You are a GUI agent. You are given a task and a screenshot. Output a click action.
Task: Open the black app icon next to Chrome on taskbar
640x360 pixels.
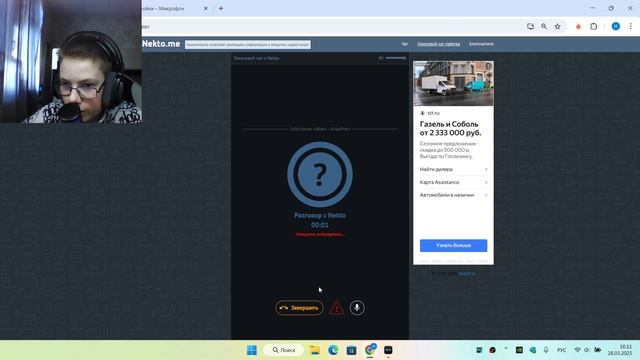(388, 350)
